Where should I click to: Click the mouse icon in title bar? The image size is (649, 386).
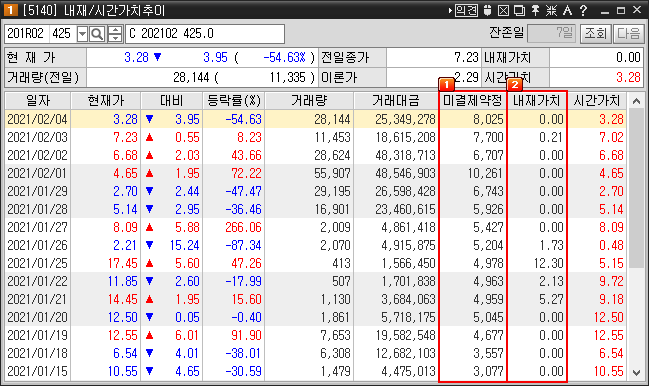coord(488,10)
